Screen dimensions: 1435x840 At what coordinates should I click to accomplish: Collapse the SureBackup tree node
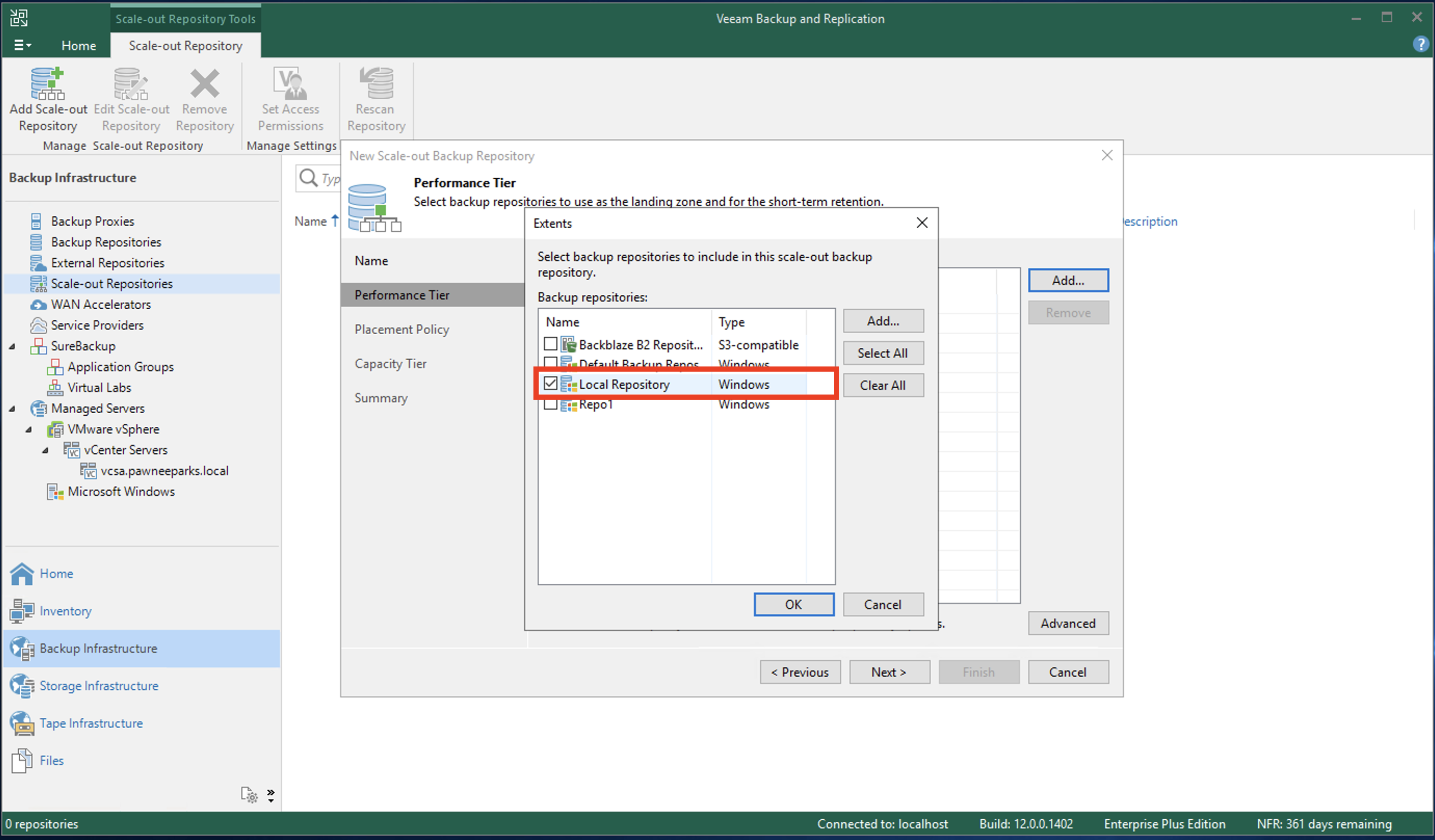pos(12,346)
